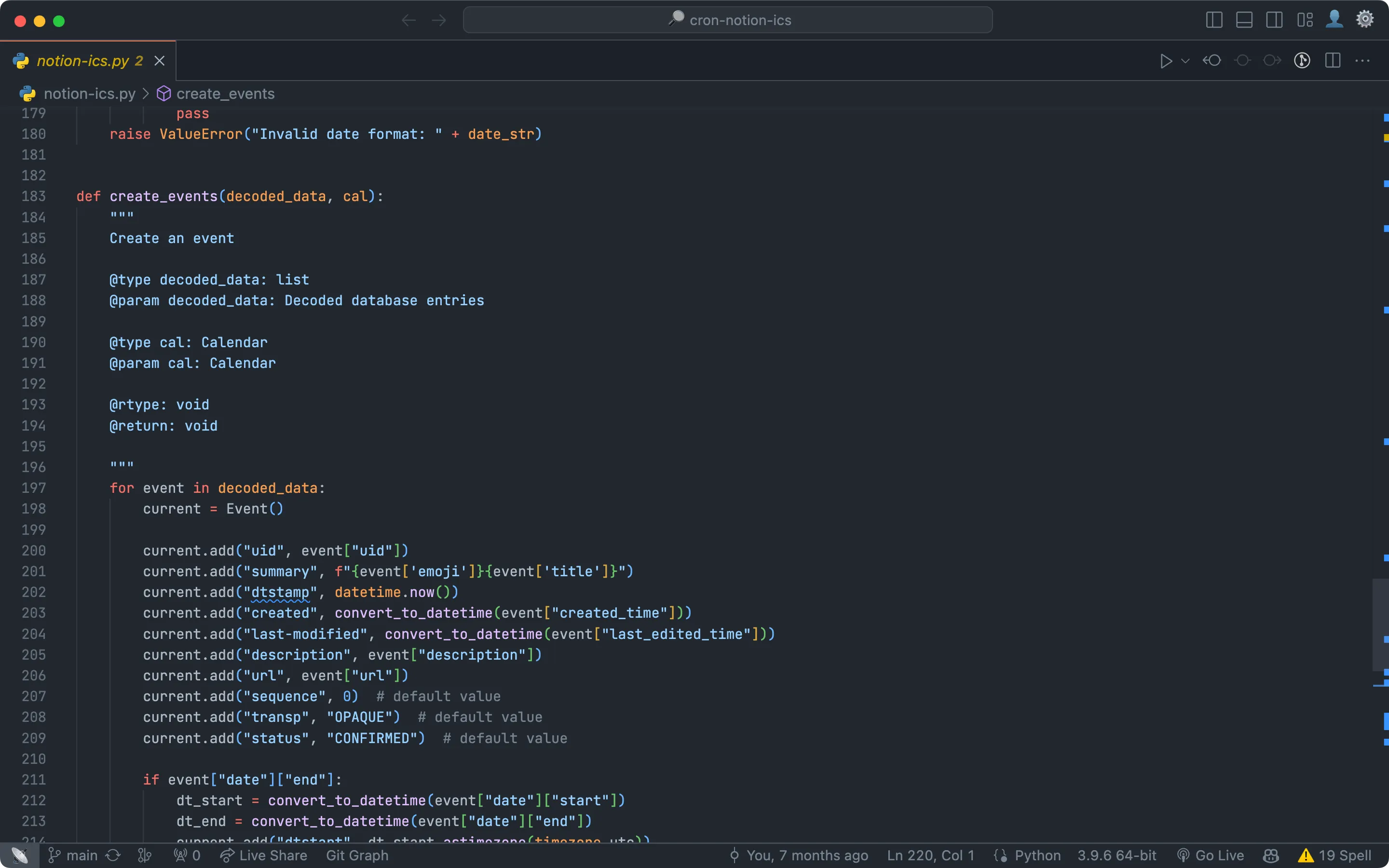Click notion-ics.py in the breadcrumb
1389x868 pixels.
pyautogui.click(x=90, y=94)
